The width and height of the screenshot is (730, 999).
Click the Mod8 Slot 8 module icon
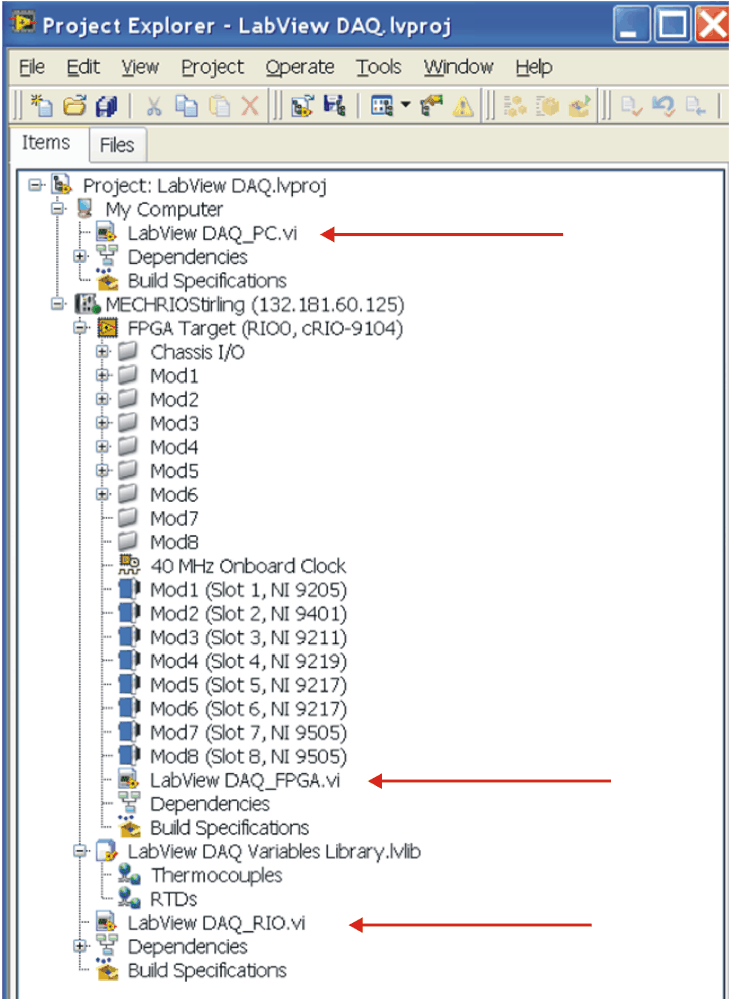[129, 756]
